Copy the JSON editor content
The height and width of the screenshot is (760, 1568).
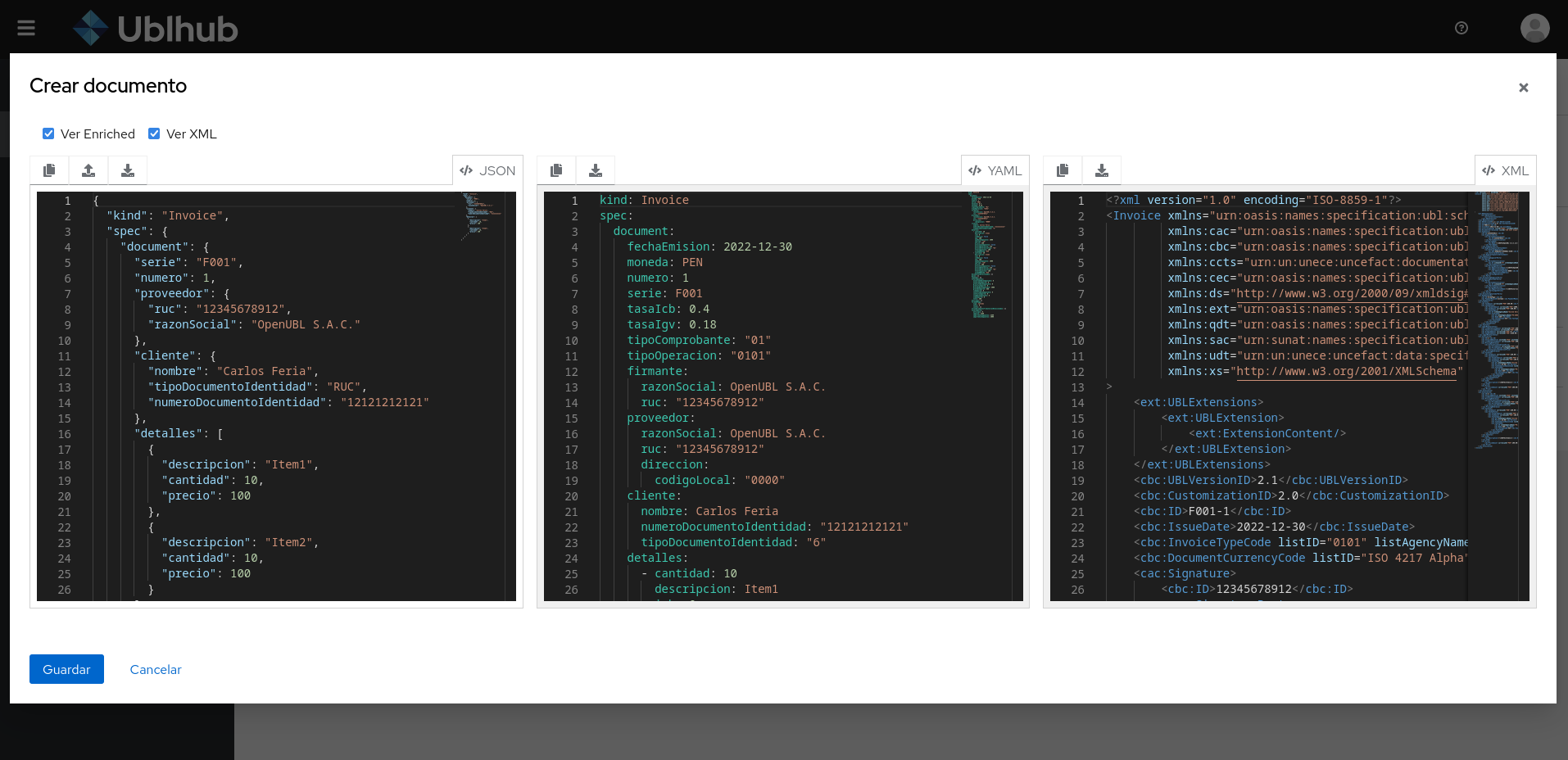(49, 170)
